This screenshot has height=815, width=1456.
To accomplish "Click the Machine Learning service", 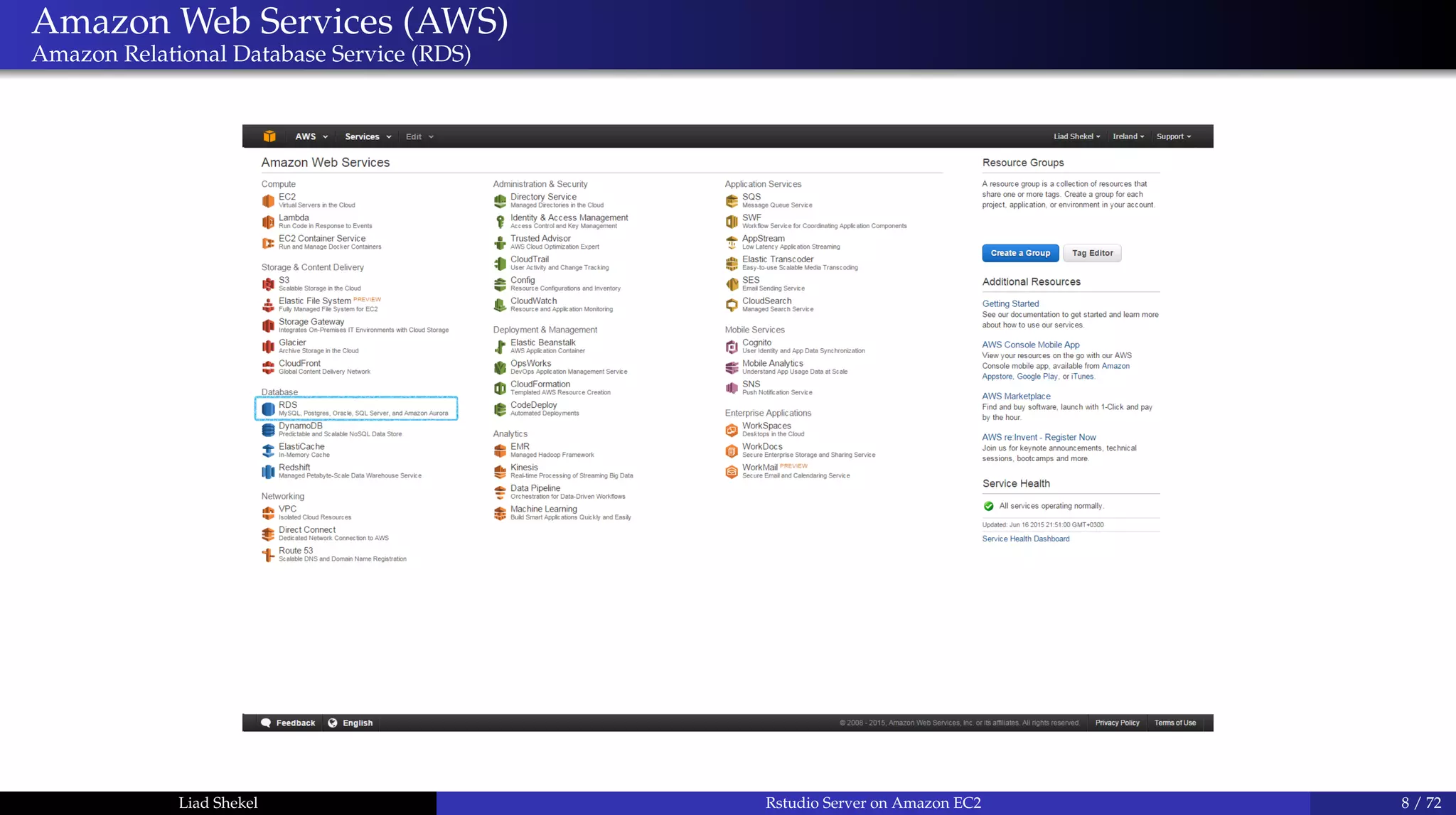I will [x=563, y=513].
